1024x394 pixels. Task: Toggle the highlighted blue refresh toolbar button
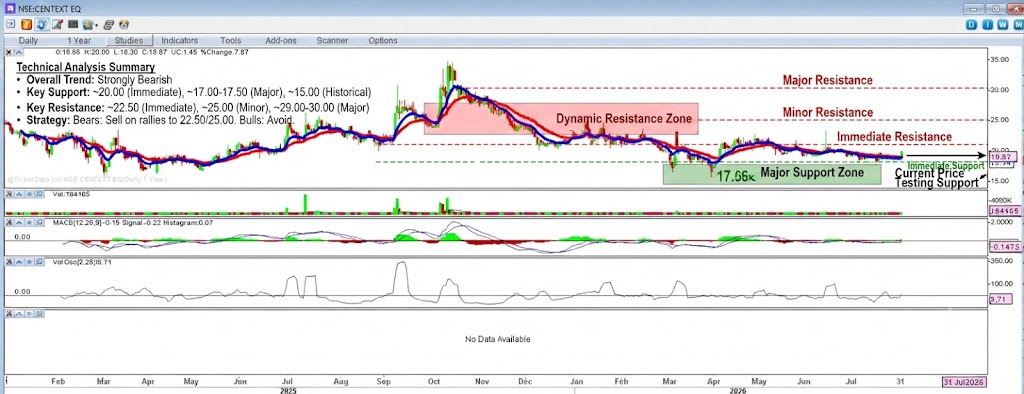tap(42, 24)
